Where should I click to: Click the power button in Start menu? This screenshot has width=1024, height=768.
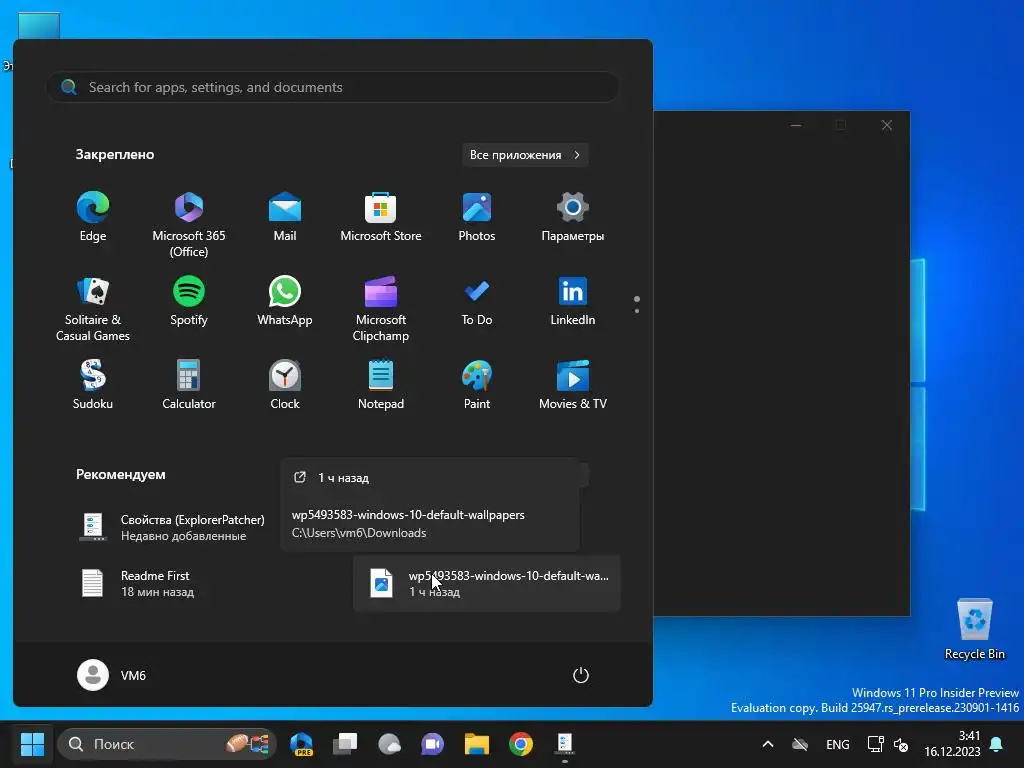click(x=581, y=675)
